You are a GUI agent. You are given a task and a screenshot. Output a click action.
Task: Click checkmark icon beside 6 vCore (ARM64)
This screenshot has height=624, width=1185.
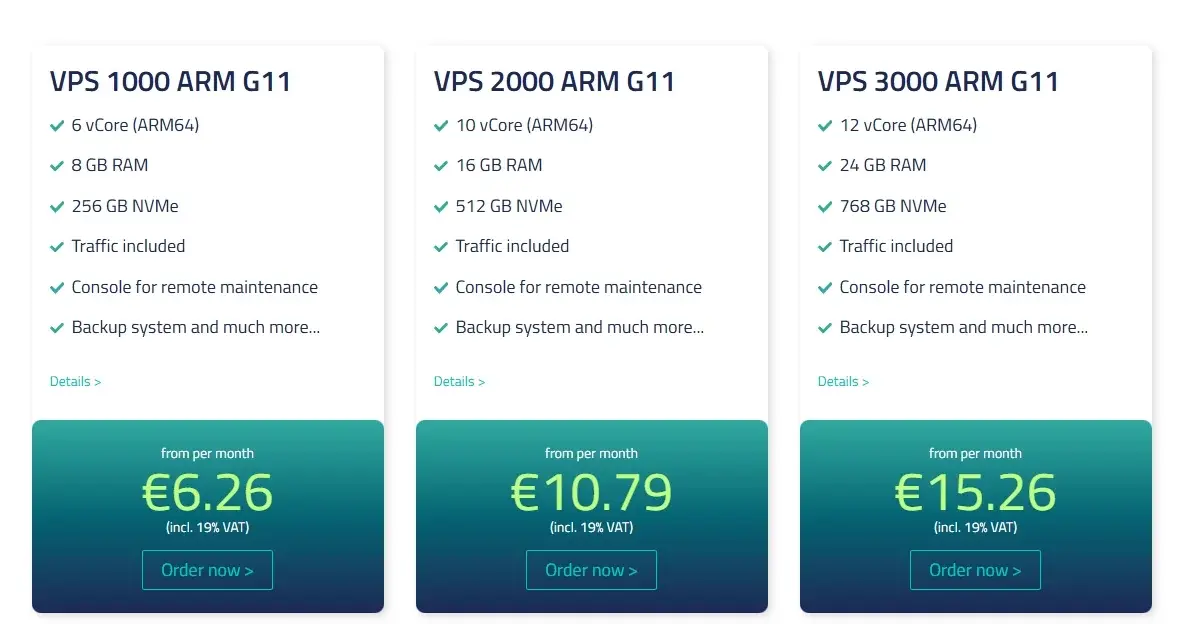[57, 125]
